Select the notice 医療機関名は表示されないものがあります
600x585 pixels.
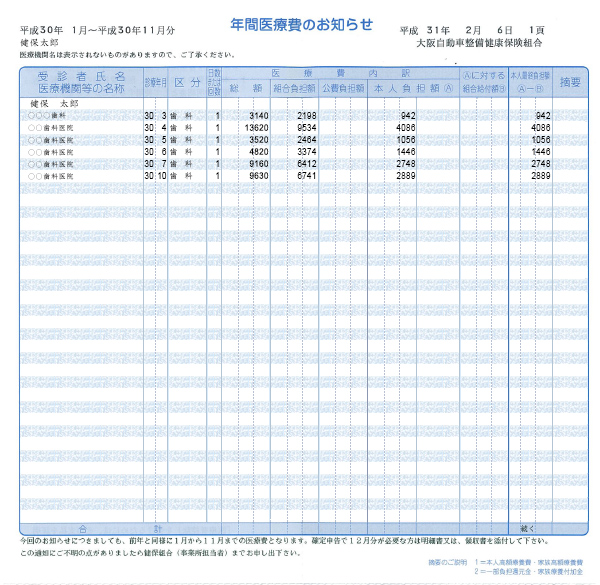pos(128,55)
